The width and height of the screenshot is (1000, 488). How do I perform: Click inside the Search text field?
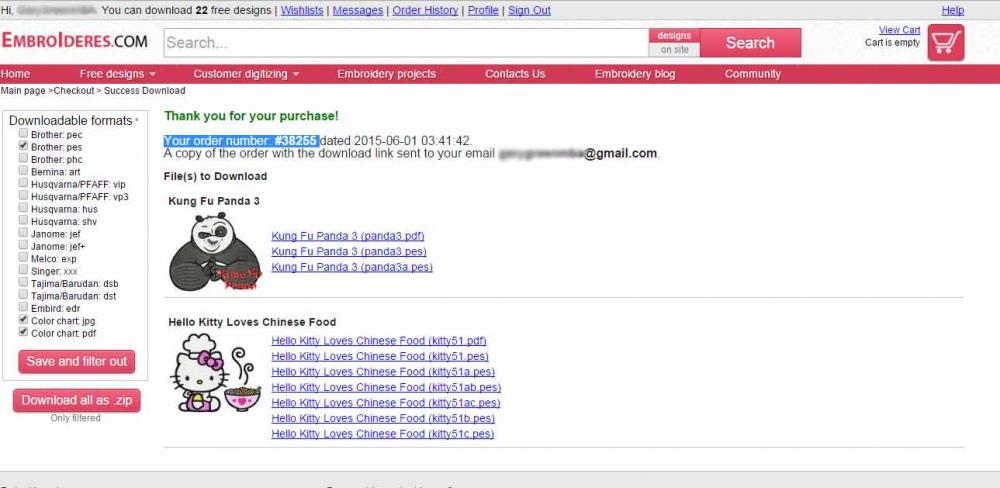tap(404, 43)
